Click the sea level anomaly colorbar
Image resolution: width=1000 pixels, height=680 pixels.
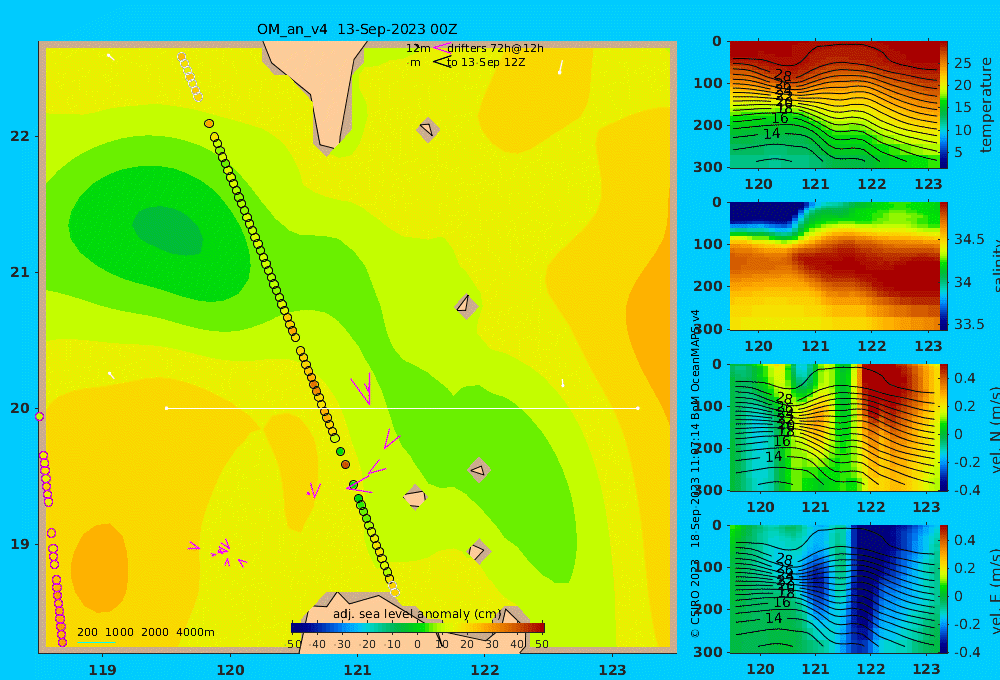click(x=418, y=628)
